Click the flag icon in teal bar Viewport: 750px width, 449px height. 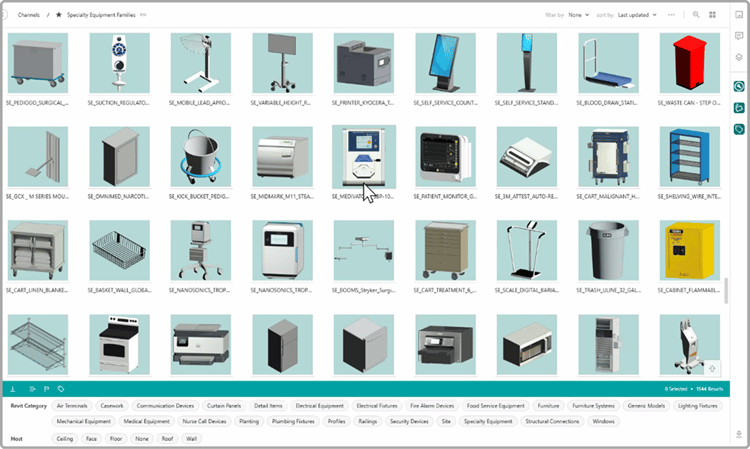pos(46,389)
